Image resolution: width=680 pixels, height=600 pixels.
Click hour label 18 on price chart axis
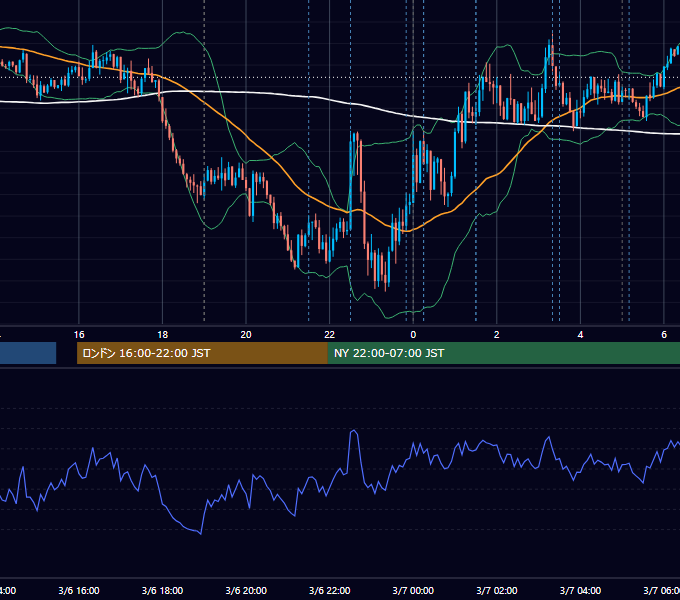pos(163,335)
